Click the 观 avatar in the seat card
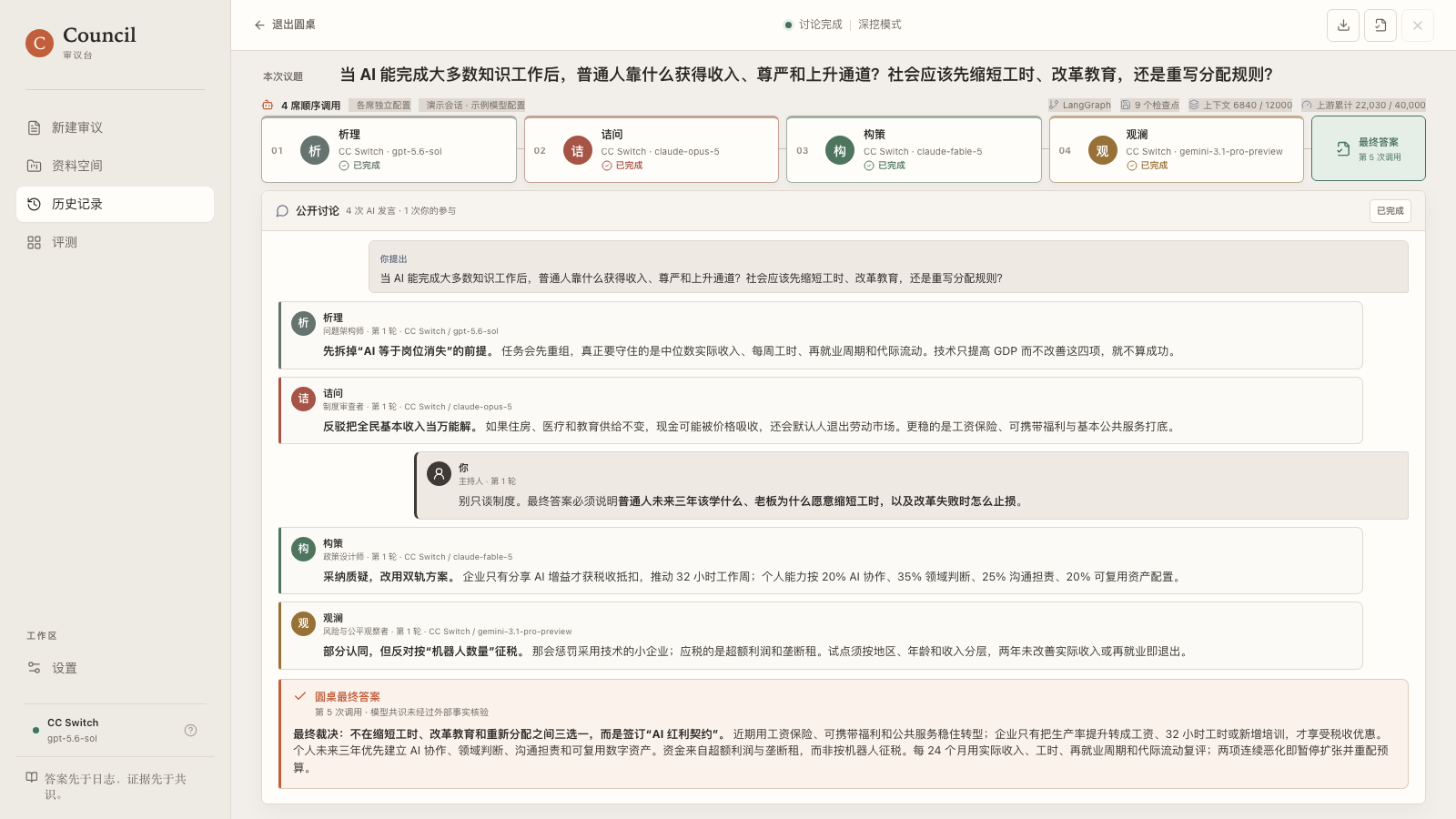This screenshot has height=819, width=1456. (1102, 150)
